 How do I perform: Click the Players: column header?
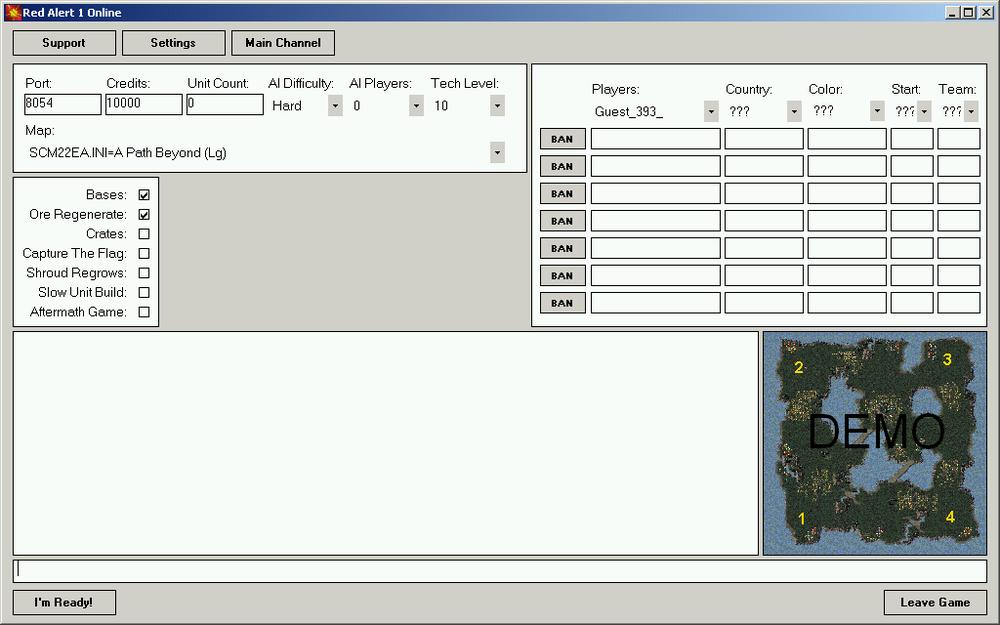(x=615, y=89)
